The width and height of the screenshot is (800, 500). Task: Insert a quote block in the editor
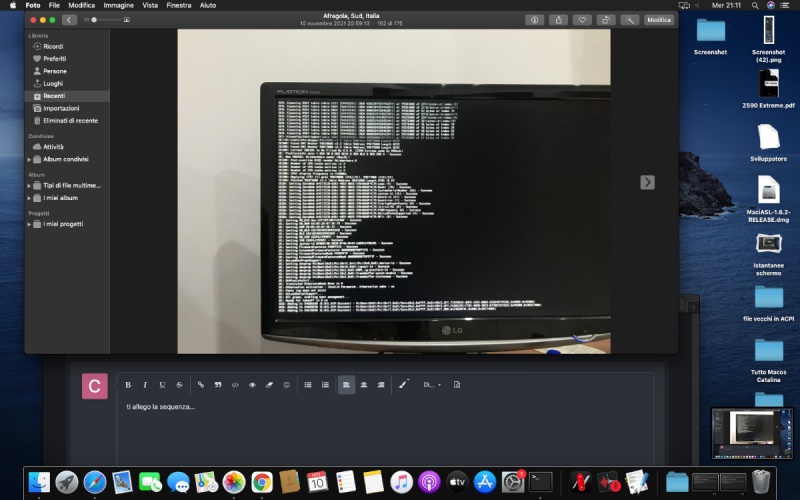218,385
